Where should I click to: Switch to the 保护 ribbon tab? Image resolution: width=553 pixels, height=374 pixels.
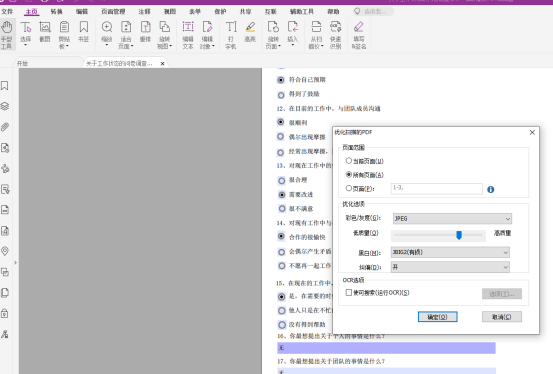(220, 12)
